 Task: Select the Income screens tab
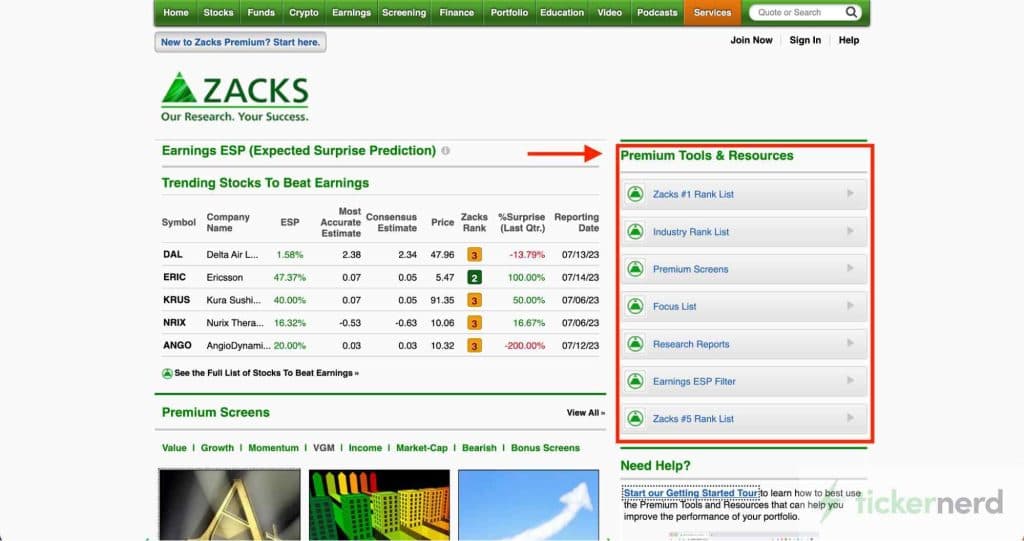click(365, 448)
